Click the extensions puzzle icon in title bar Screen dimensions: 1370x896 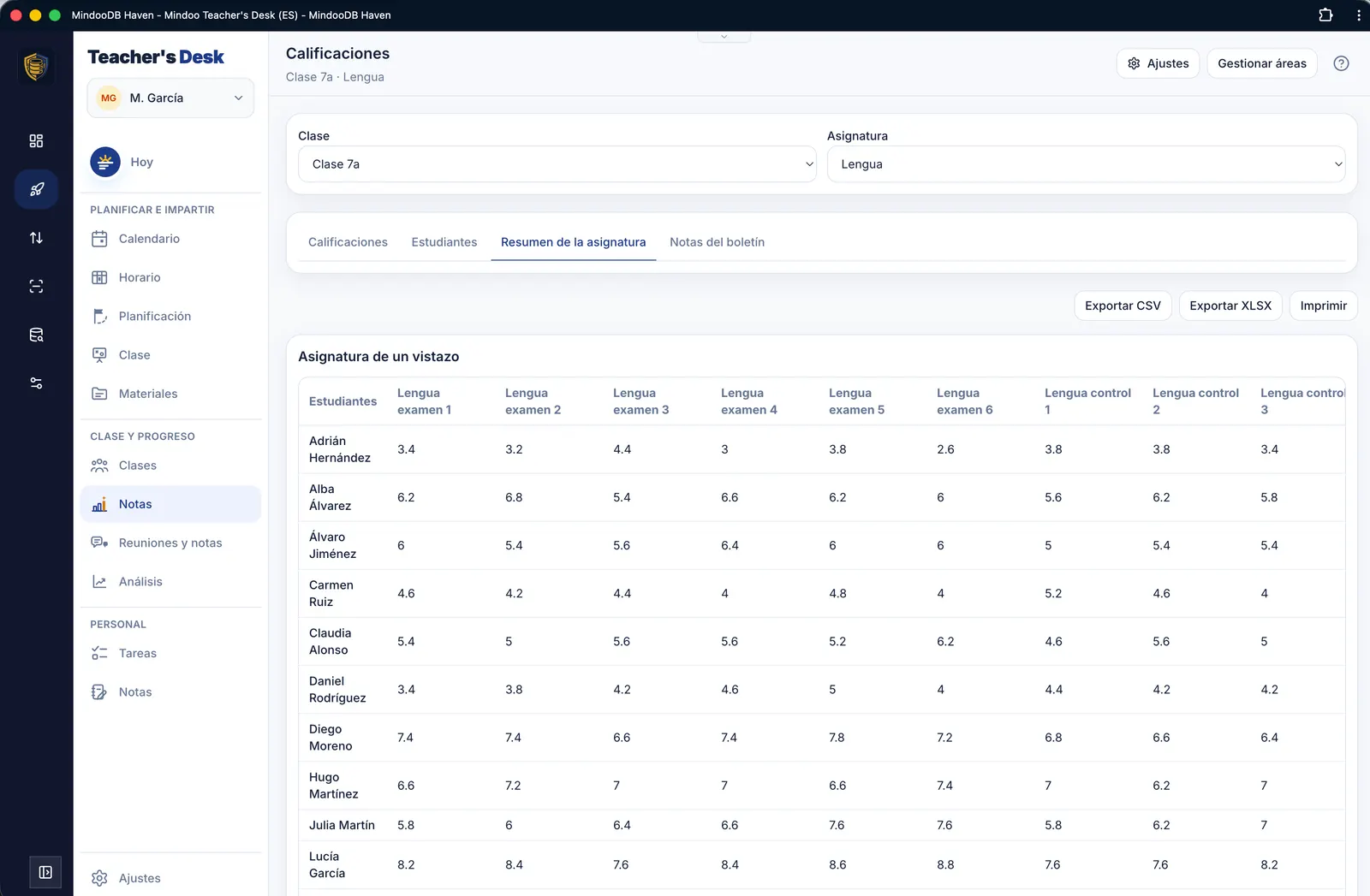coord(1325,15)
